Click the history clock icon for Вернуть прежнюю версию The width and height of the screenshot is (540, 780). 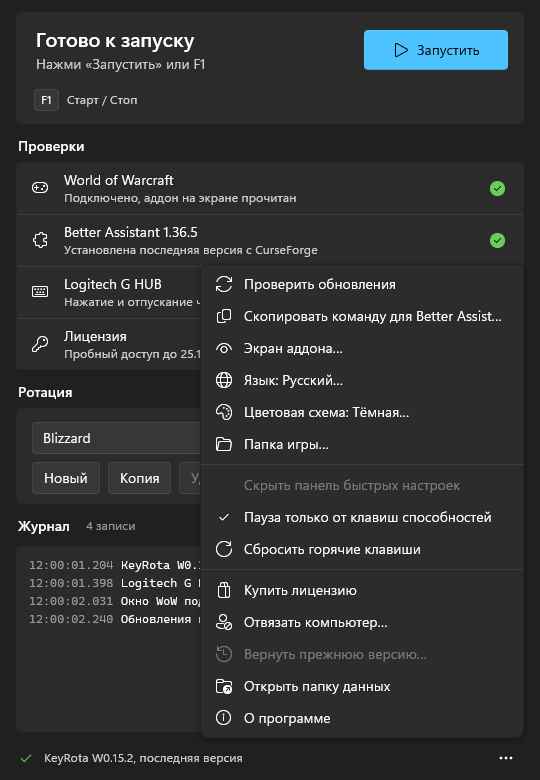224,654
